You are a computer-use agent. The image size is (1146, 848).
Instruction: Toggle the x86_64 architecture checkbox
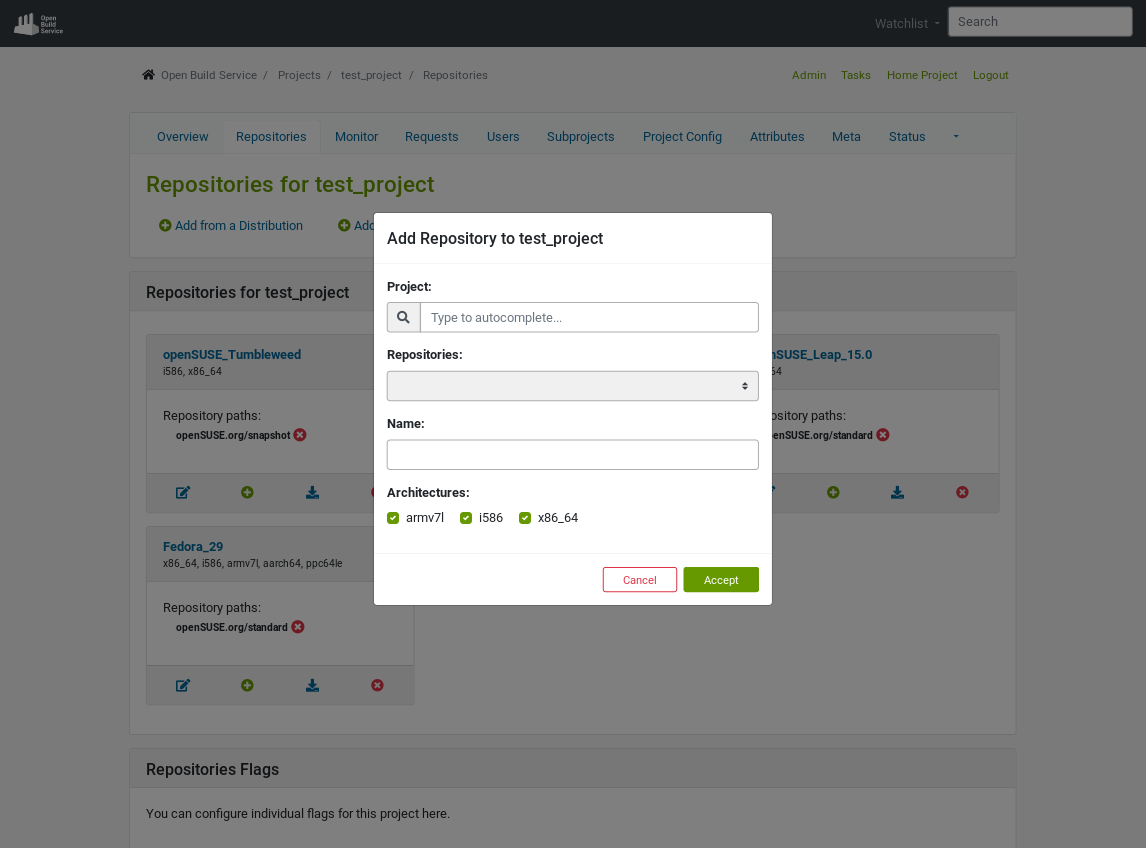[525, 517]
